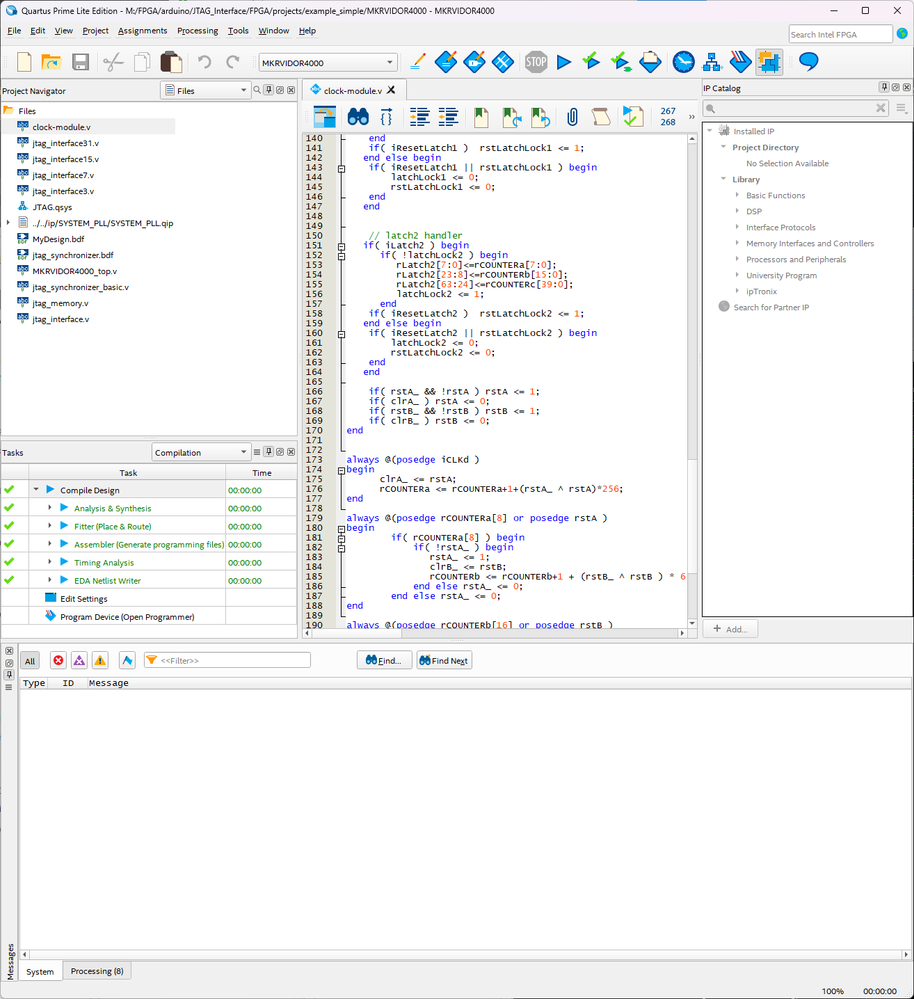
Task: Click the paperclip icon in editor toolbar
Action: 572,117
